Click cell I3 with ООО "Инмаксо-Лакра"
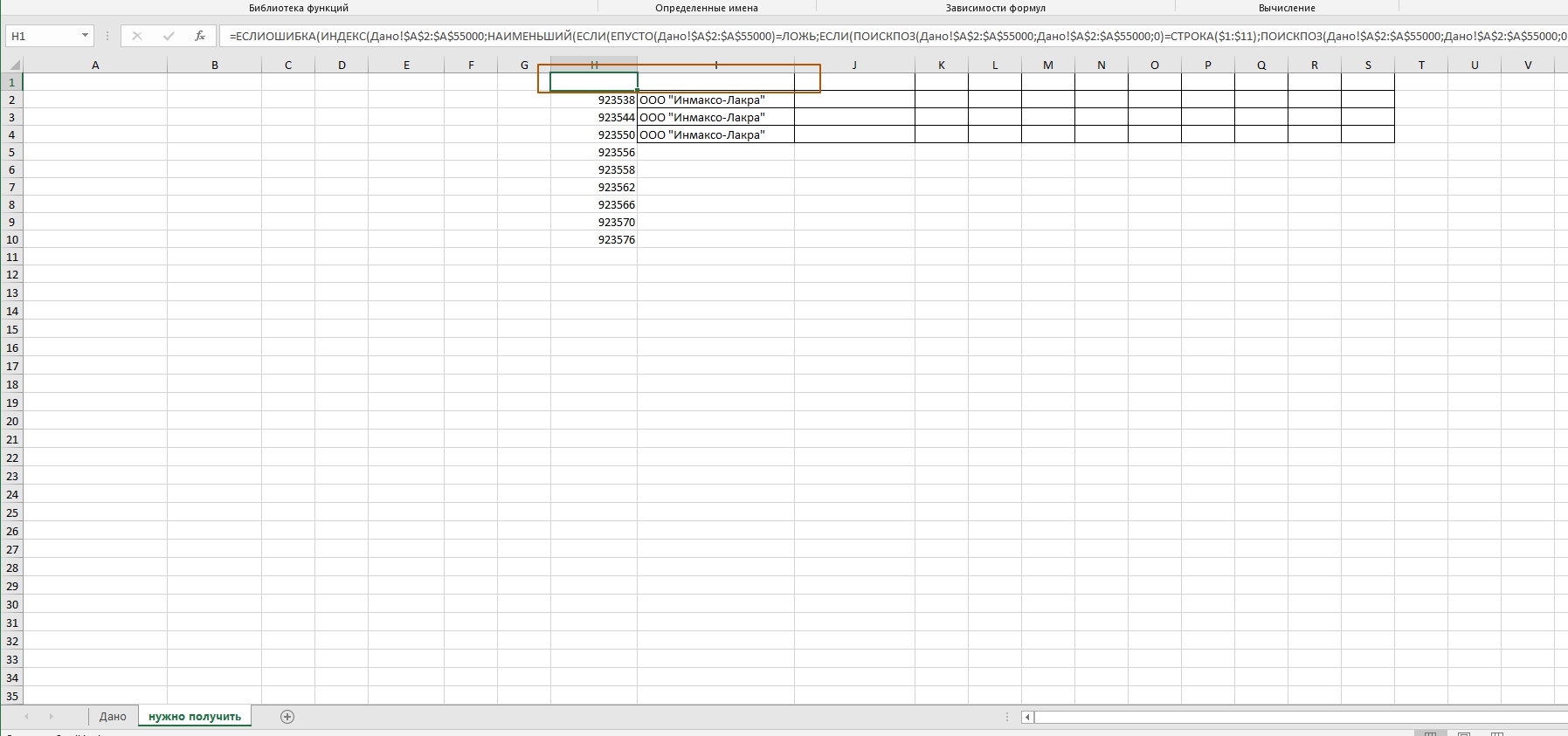1568x736 pixels. pyautogui.click(x=715, y=118)
